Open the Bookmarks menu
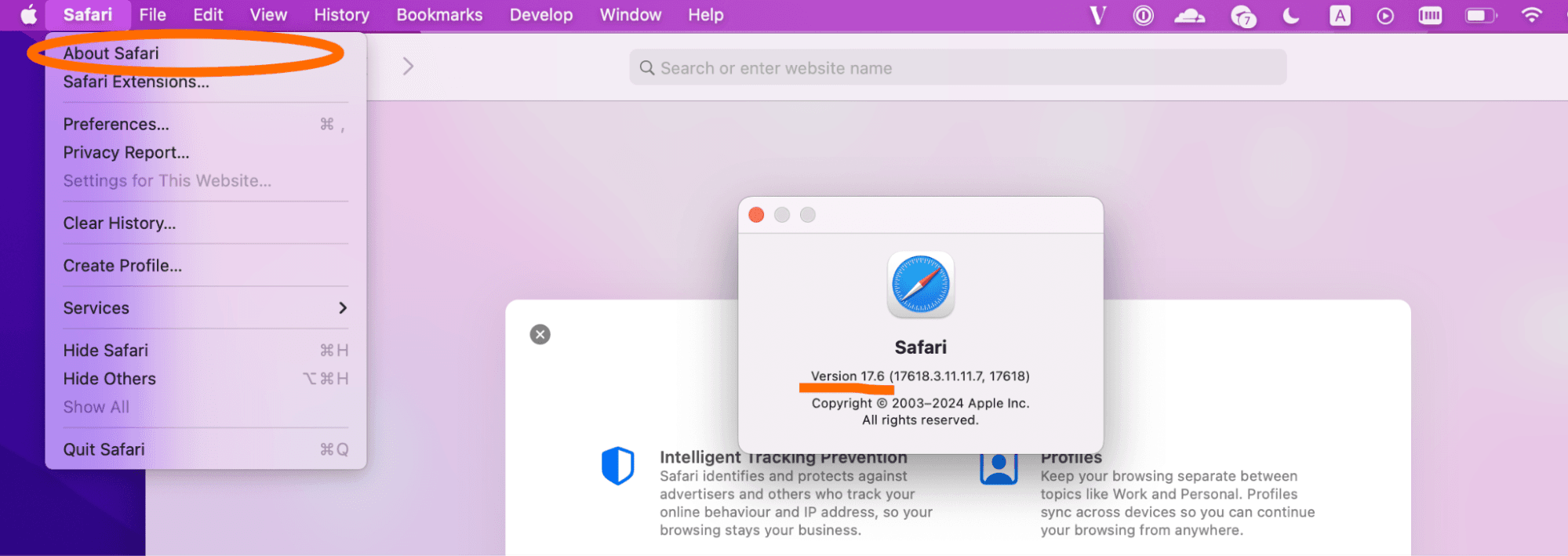The height and width of the screenshot is (556, 1568). pyautogui.click(x=439, y=15)
